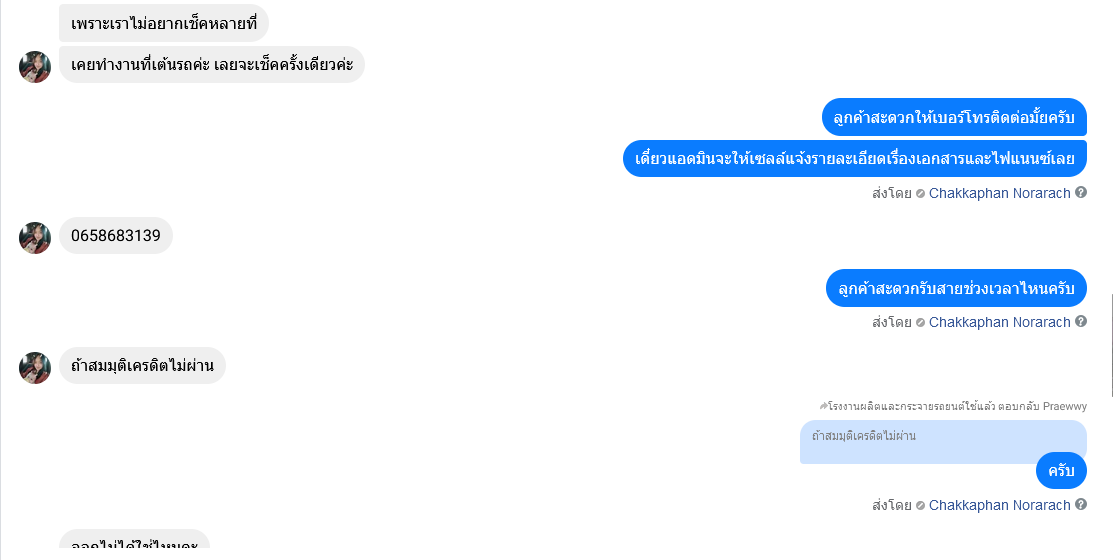Click the help icon beside the second Chakkaphan Norarach
1113x560 pixels.
(x=1080, y=322)
